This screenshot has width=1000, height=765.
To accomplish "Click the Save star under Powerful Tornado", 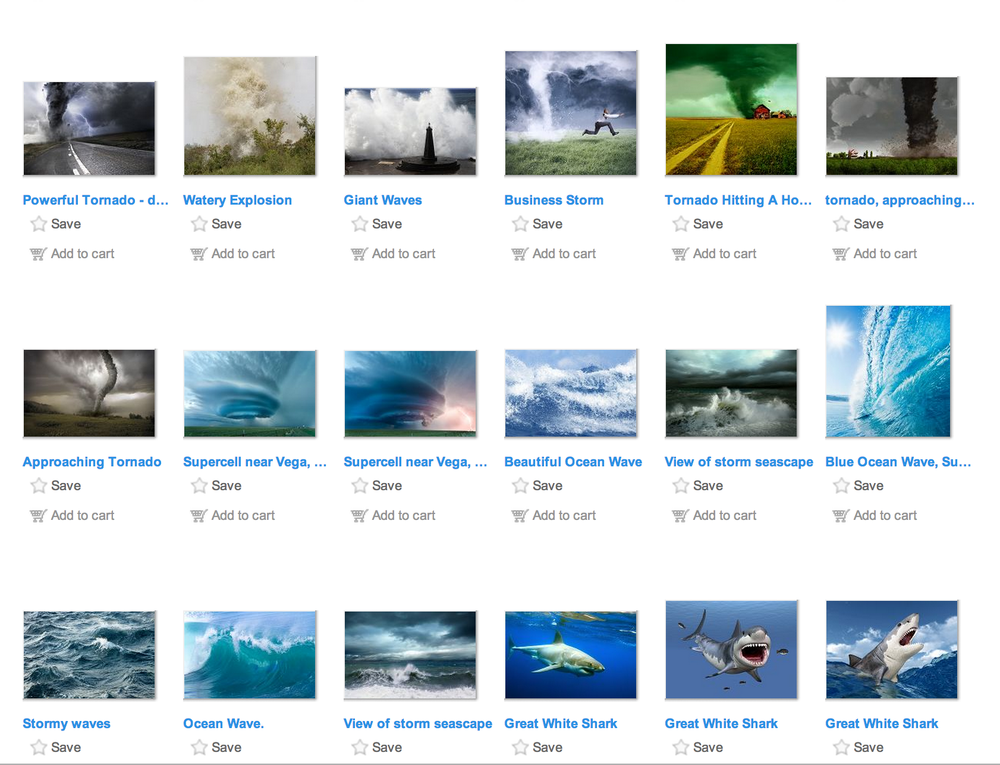I will 39,224.
